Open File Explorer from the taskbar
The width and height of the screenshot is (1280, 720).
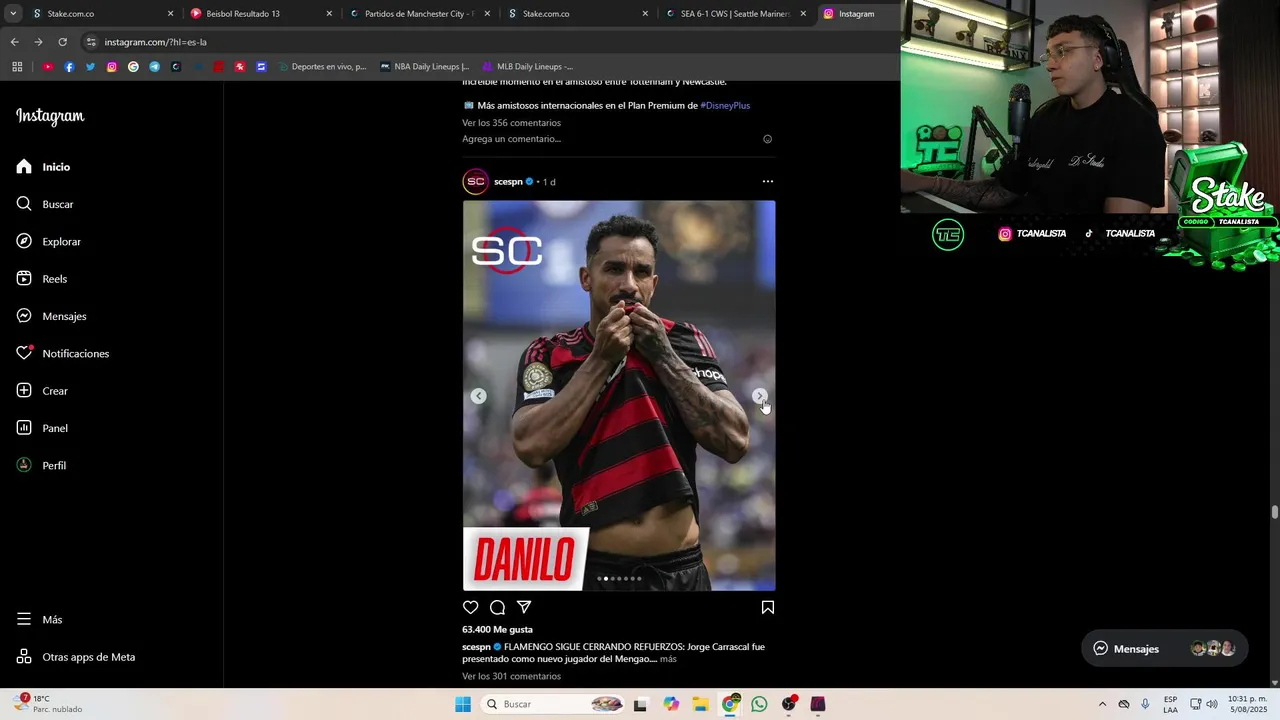point(700,704)
